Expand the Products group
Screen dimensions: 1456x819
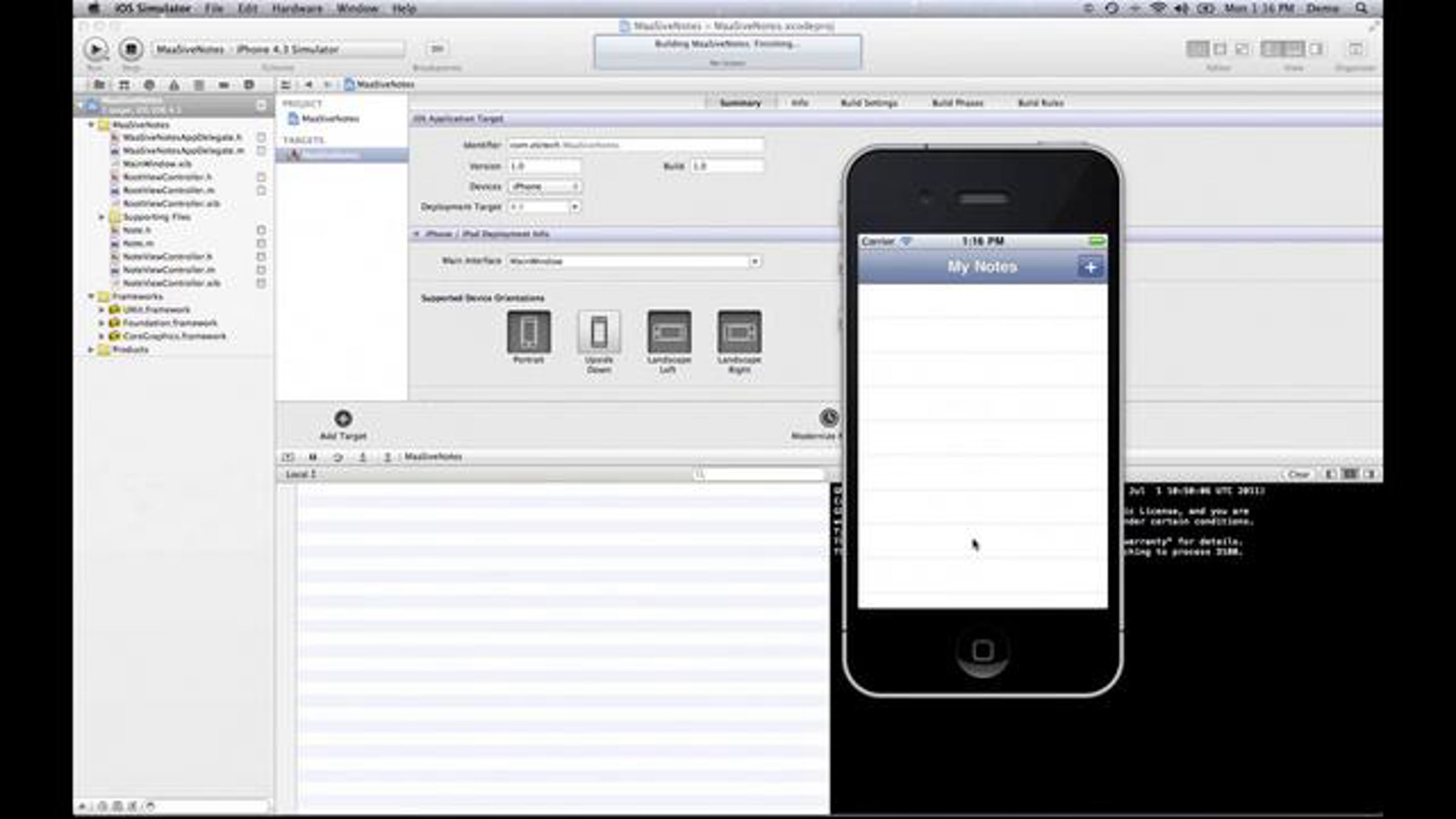pos(91,350)
